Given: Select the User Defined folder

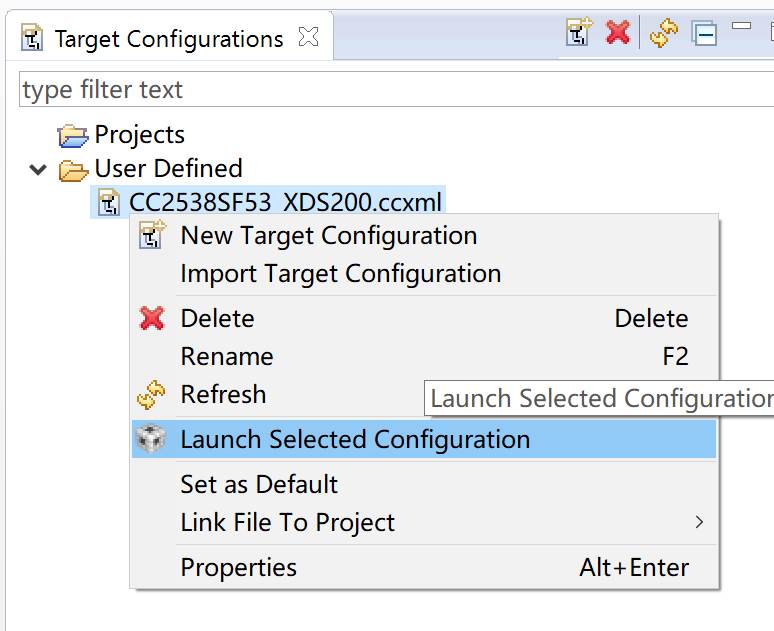Looking at the screenshot, I should [x=168, y=168].
